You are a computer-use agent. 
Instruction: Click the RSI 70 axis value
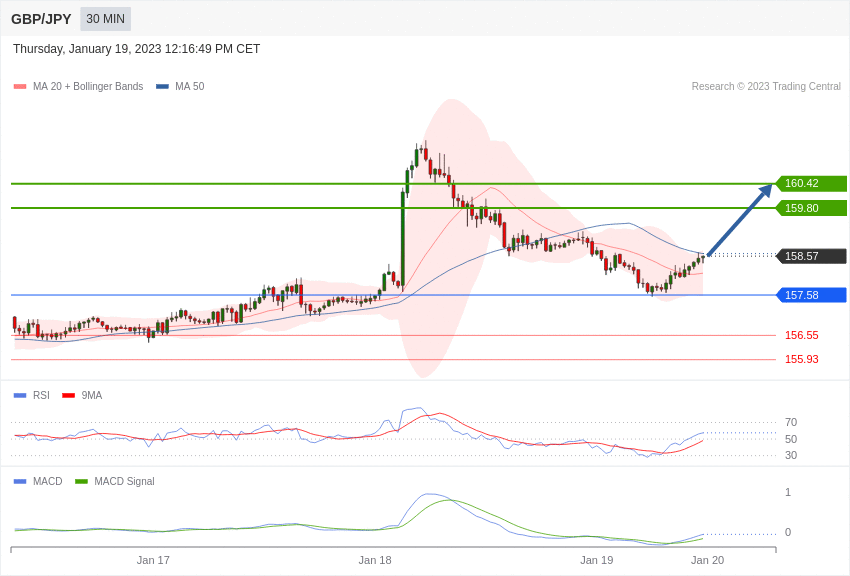[791, 422]
